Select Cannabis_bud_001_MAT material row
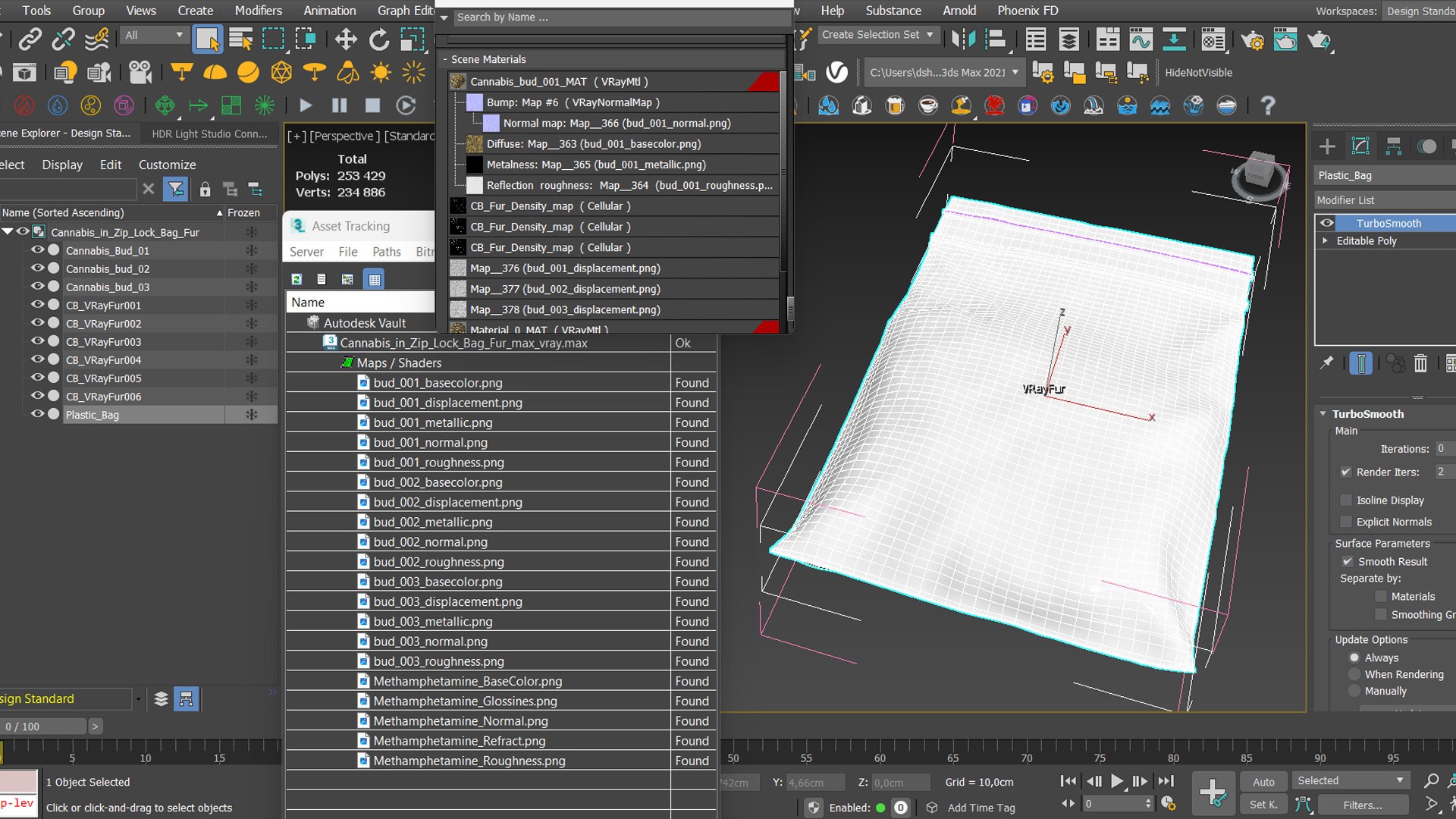Screen dimensions: 1456x819 click(614, 81)
